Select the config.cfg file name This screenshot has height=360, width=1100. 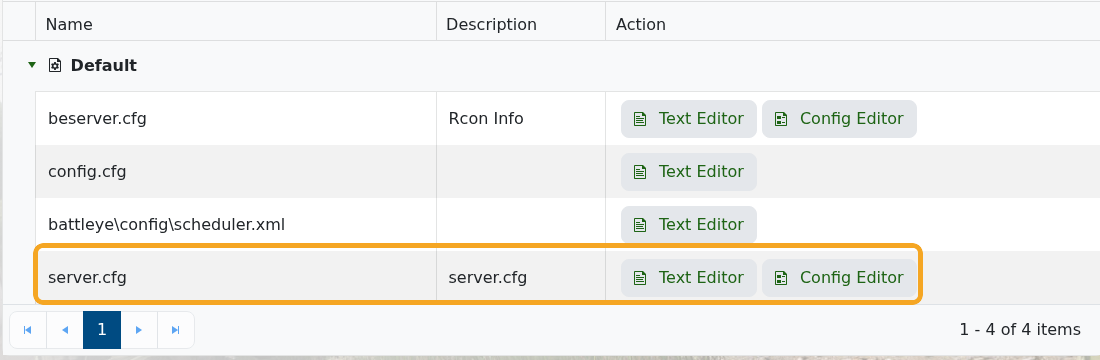(x=87, y=172)
